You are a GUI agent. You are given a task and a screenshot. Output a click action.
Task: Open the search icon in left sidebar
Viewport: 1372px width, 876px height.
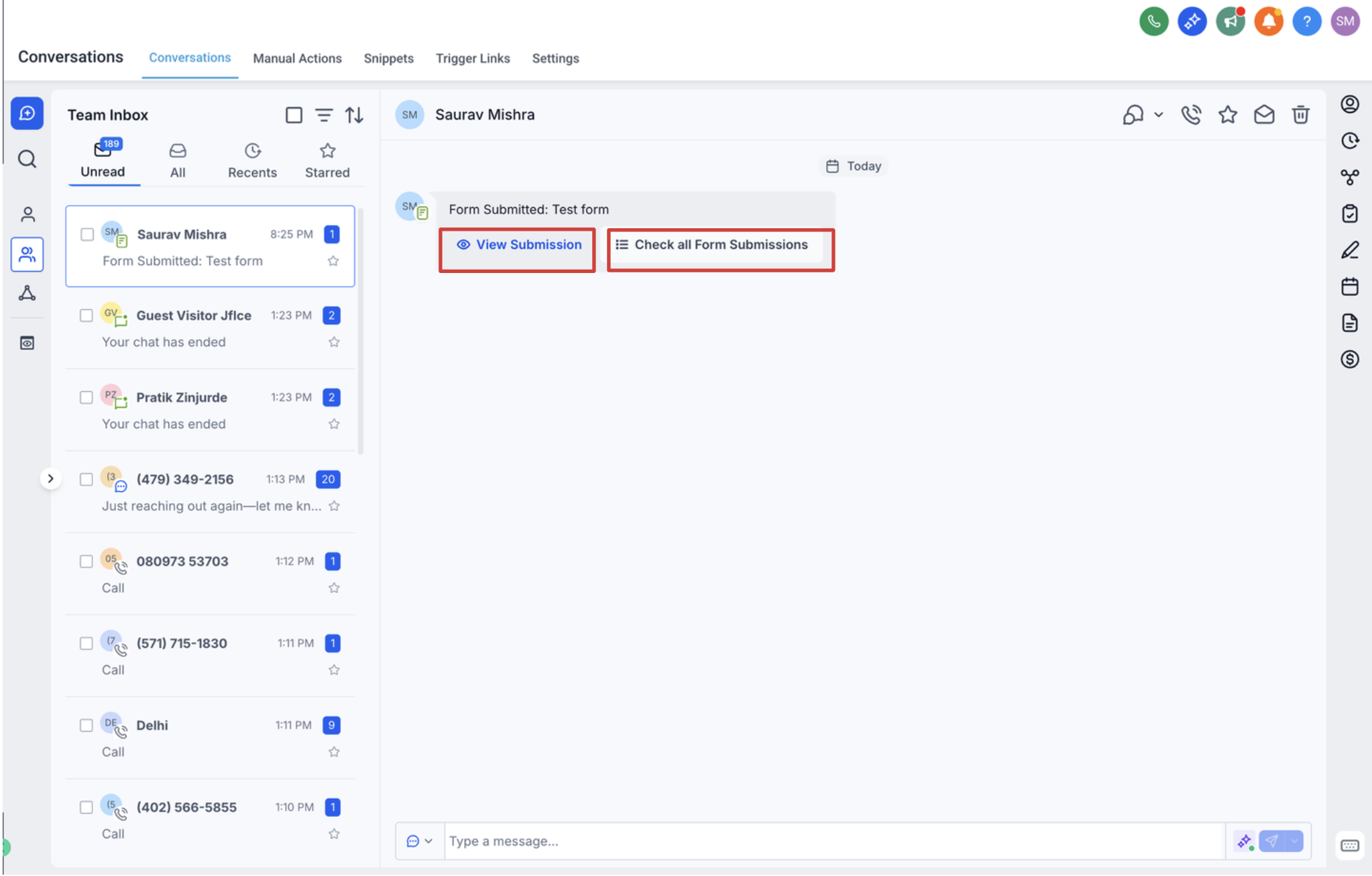pyautogui.click(x=27, y=160)
